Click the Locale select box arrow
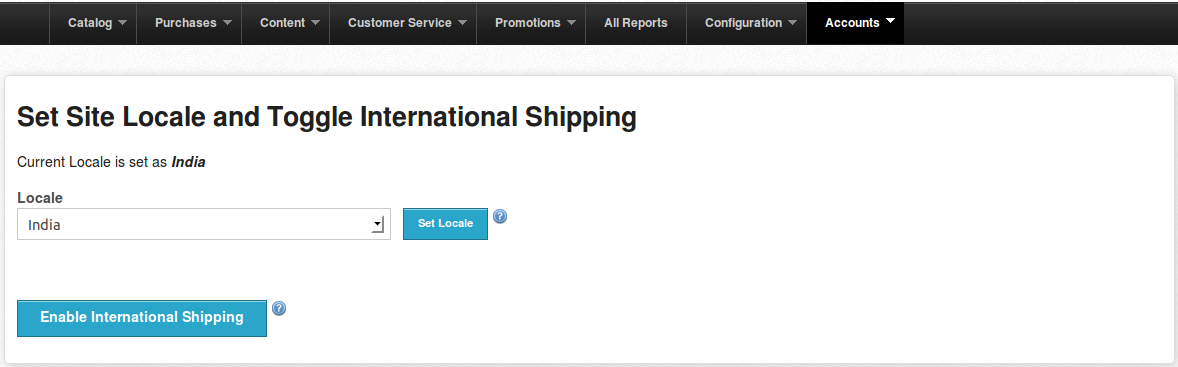 tap(378, 225)
